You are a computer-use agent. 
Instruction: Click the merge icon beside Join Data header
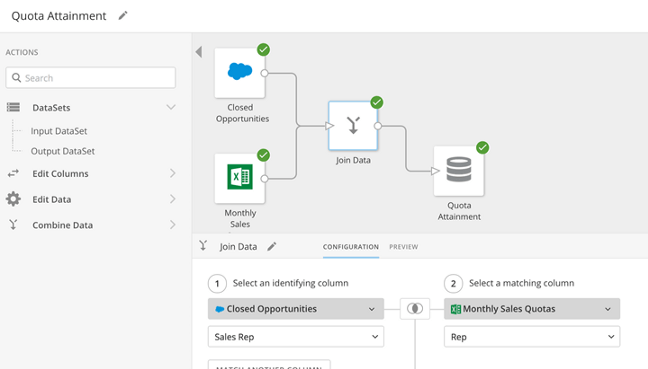(203, 245)
